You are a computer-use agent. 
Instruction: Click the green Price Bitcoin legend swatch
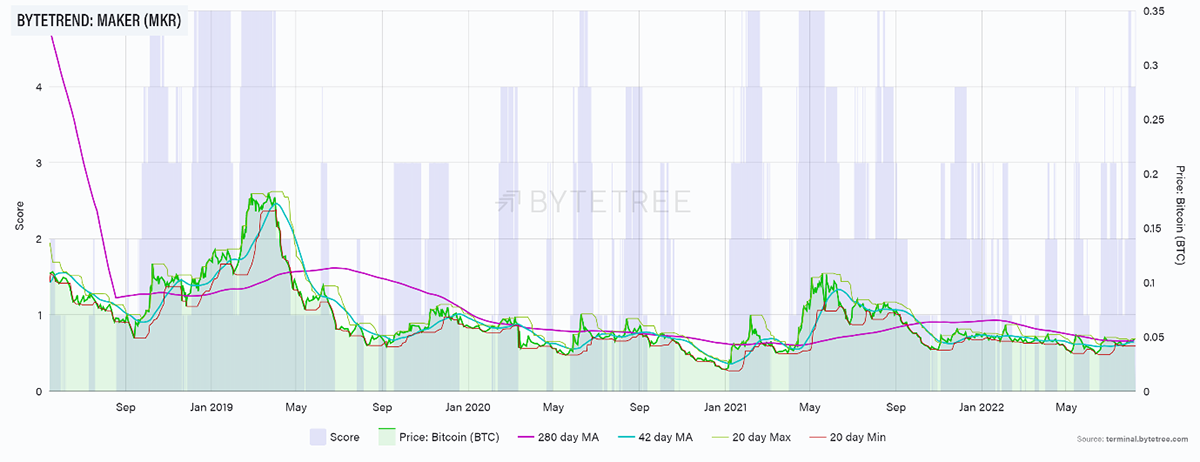click(x=386, y=437)
